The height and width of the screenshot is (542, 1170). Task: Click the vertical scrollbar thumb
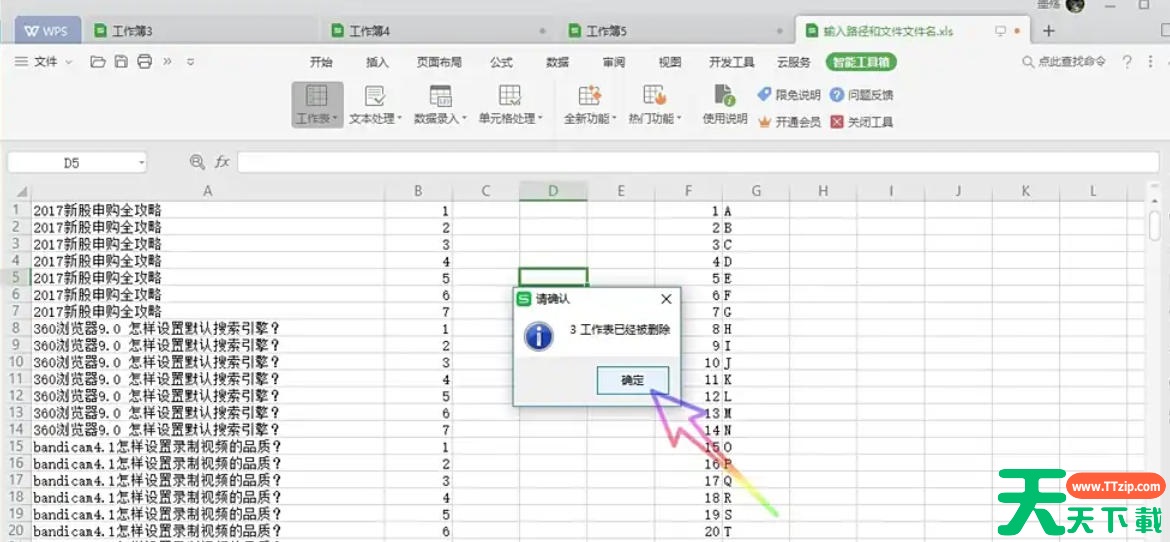coord(1154,225)
